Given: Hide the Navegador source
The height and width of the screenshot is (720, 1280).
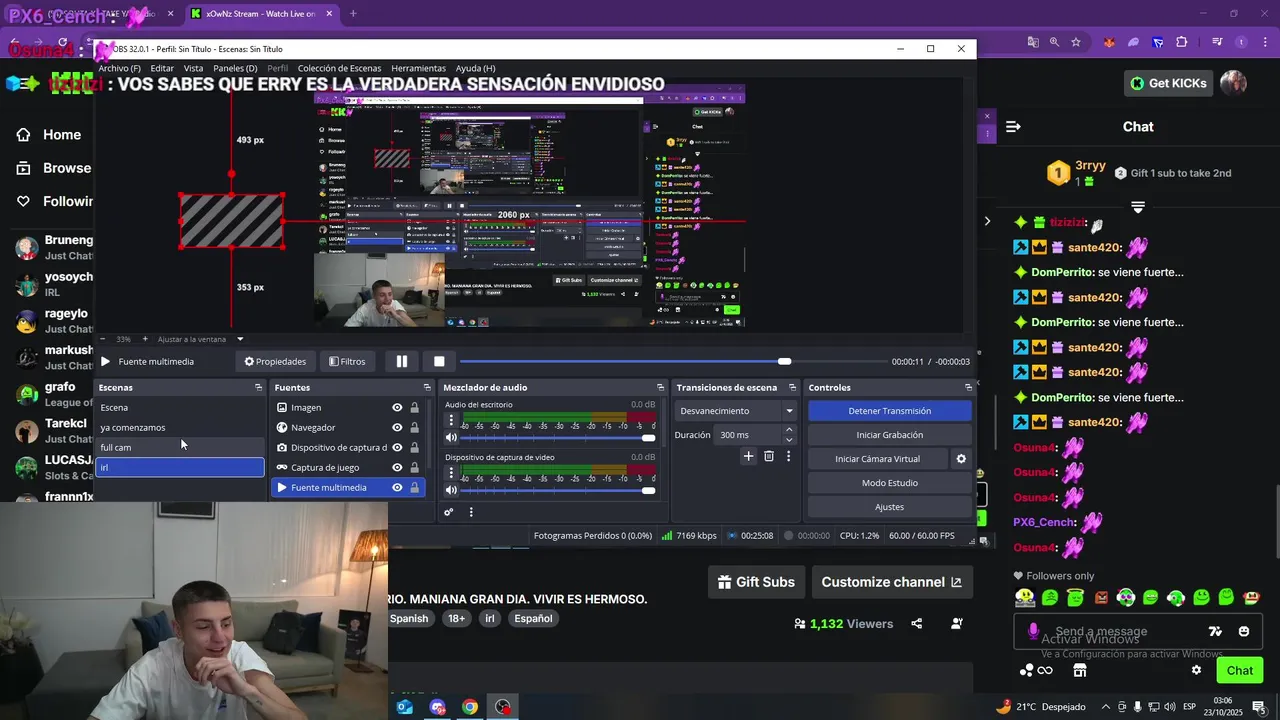Looking at the screenshot, I should (x=397, y=427).
